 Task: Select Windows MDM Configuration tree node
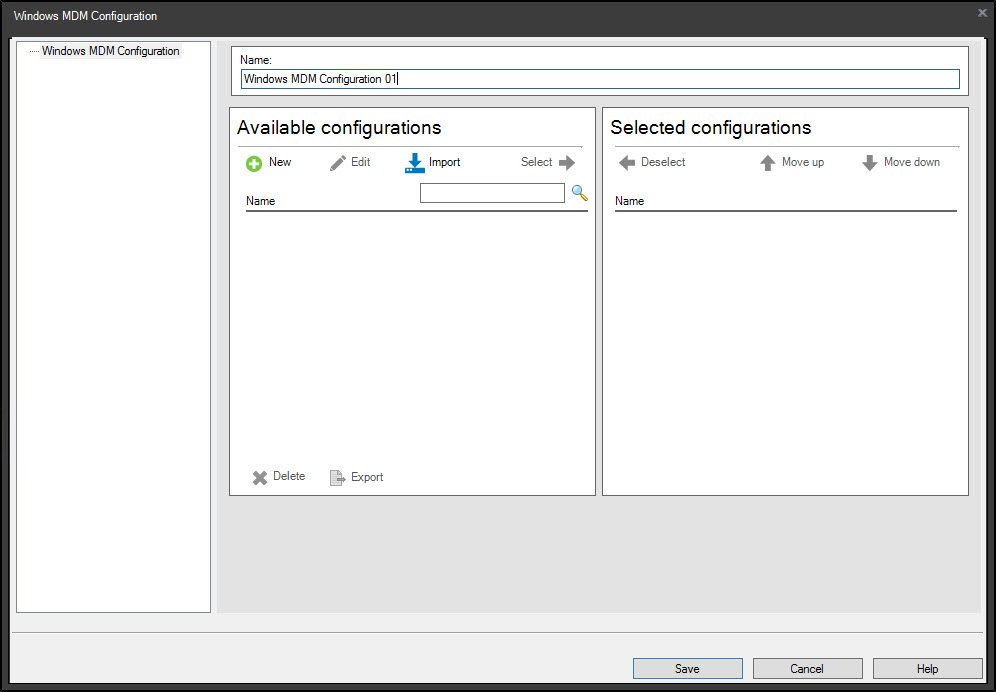[x=110, y=51]
